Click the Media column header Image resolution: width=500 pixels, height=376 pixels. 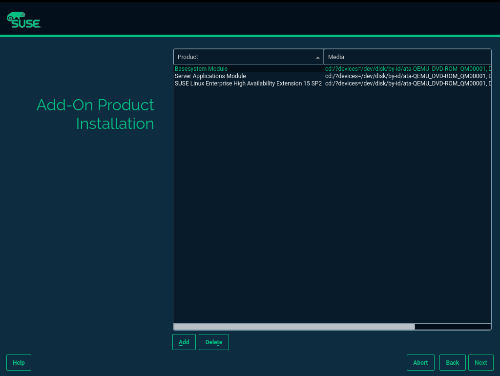tap(407, 57)
